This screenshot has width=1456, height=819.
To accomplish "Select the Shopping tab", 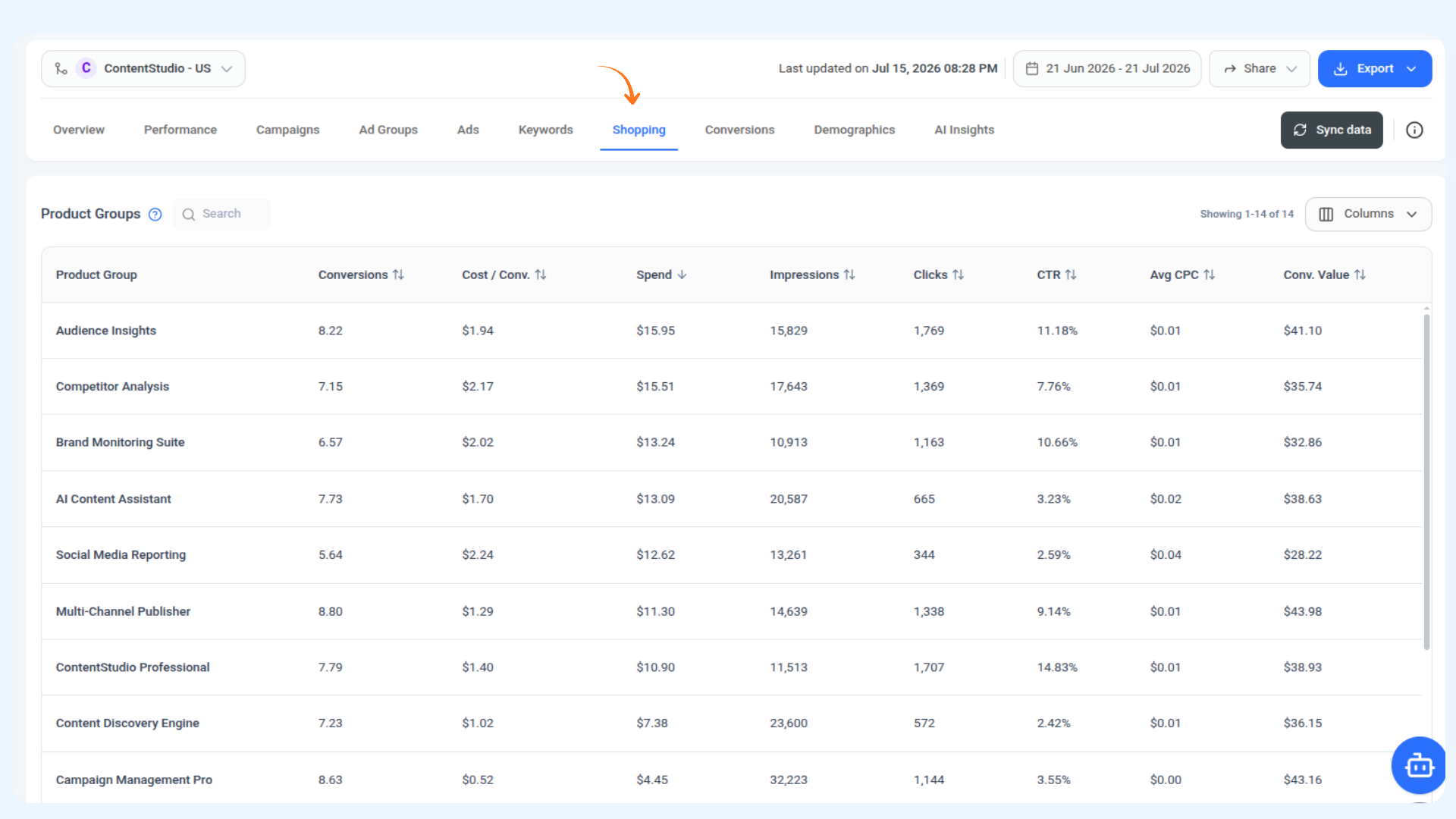I will [639, 130].
